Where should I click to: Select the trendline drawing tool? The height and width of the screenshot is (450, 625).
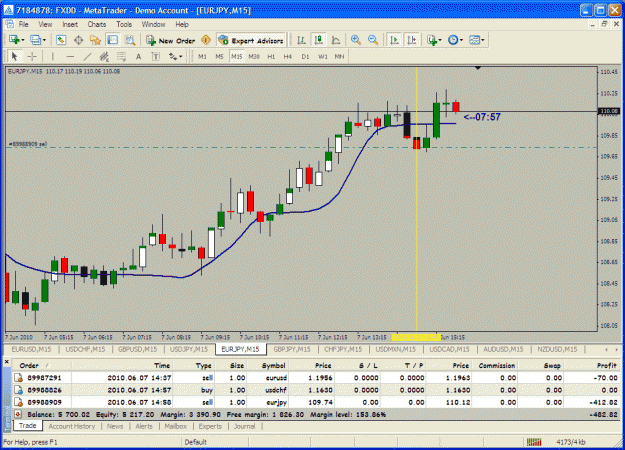pyautogui.click(x=87, y=57)
